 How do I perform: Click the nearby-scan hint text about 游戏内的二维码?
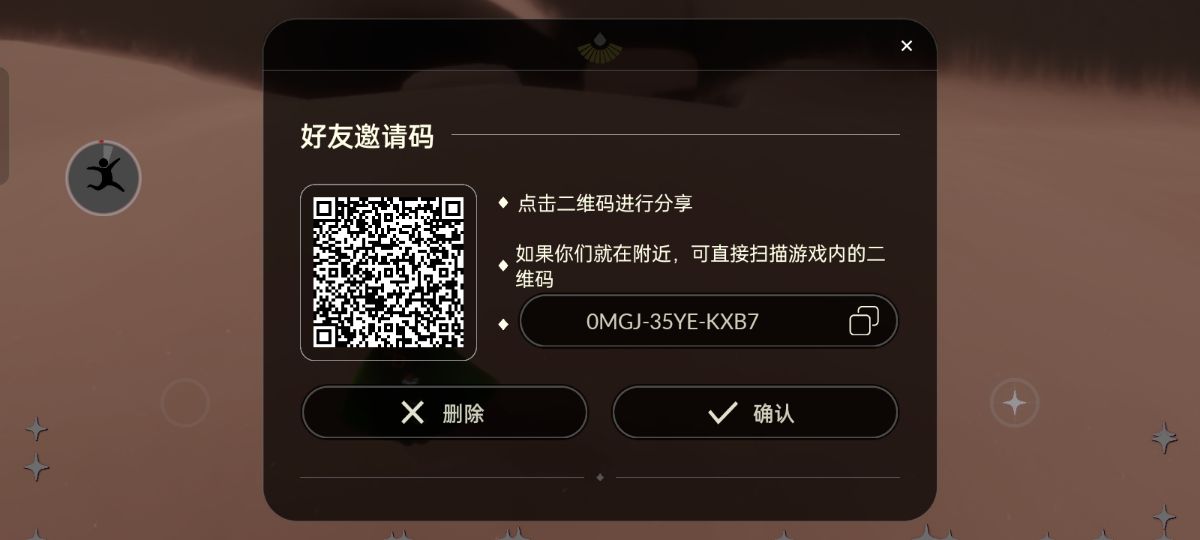click(x=700, y=266)
